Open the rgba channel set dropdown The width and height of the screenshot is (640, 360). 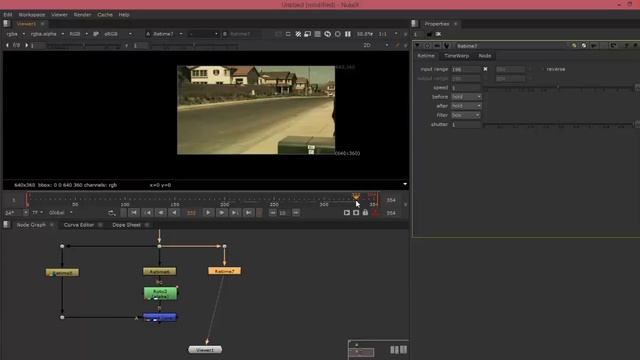click(16, 34)
